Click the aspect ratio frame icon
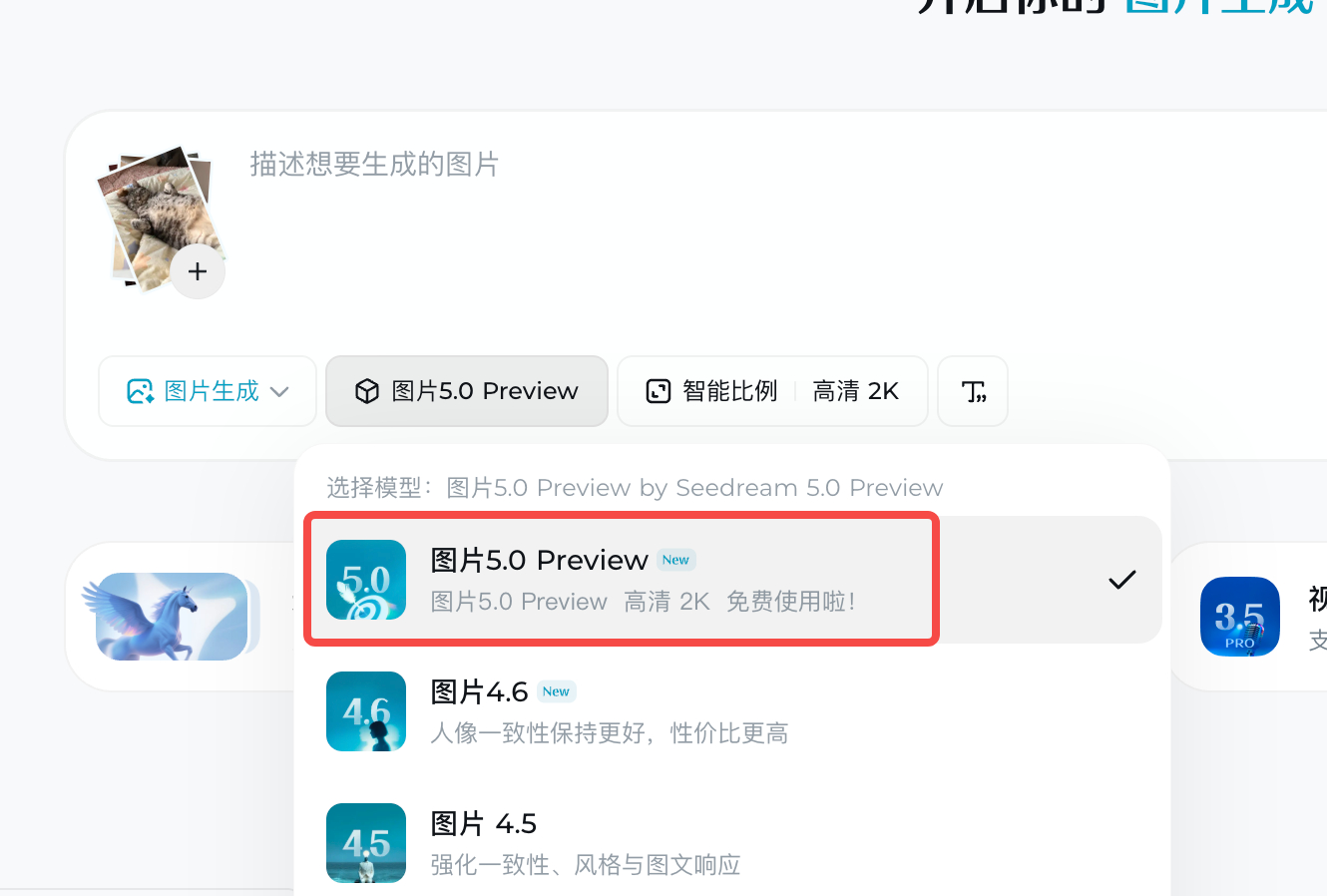This screenshot has width=1327, height=896. click(x=659, y=391)
